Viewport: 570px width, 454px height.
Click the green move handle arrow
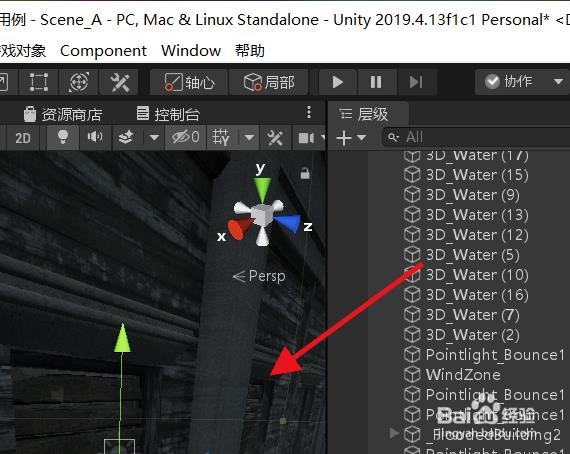[122, 338]
